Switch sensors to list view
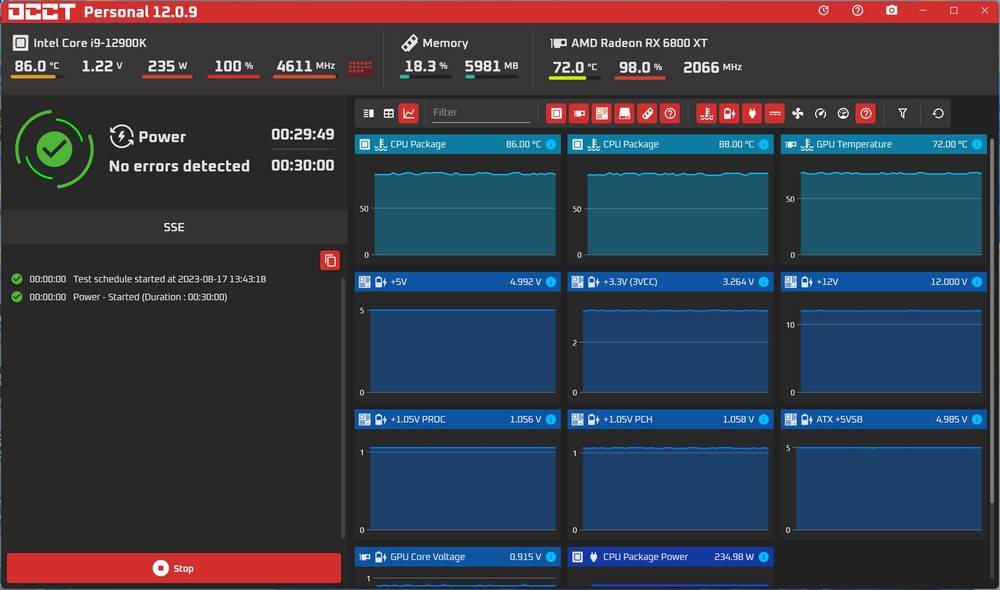The width and height of the screenshot is (1000, 590). [x=369, y=114]
